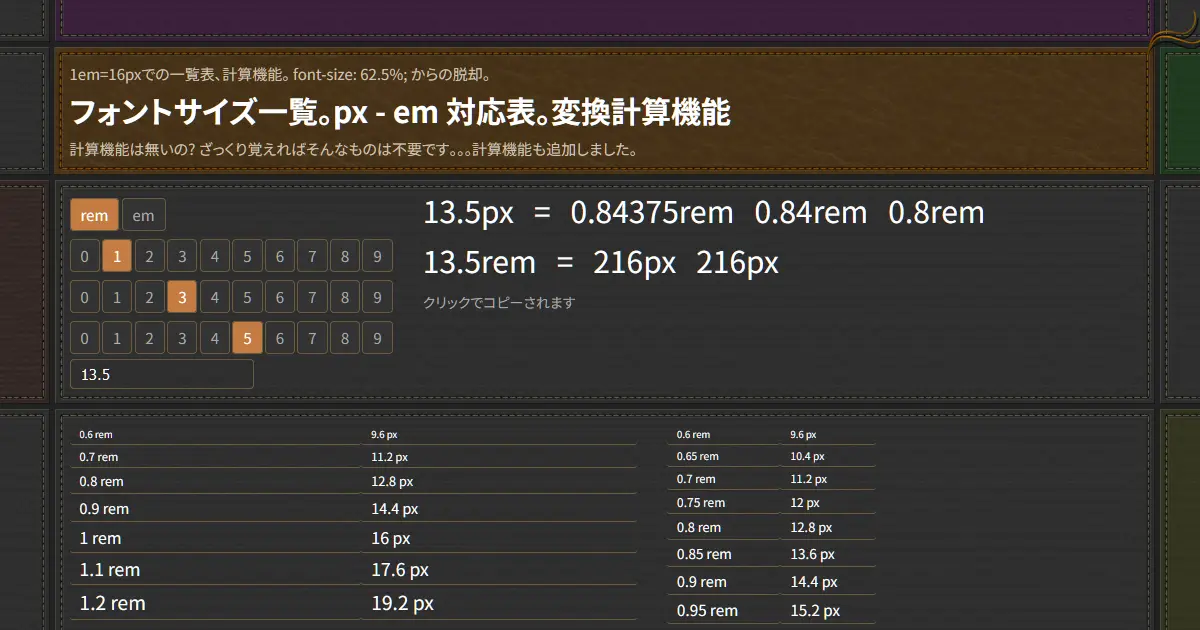
Task: Click 7 in the middle digit row
Action: (x=312, y=297)
